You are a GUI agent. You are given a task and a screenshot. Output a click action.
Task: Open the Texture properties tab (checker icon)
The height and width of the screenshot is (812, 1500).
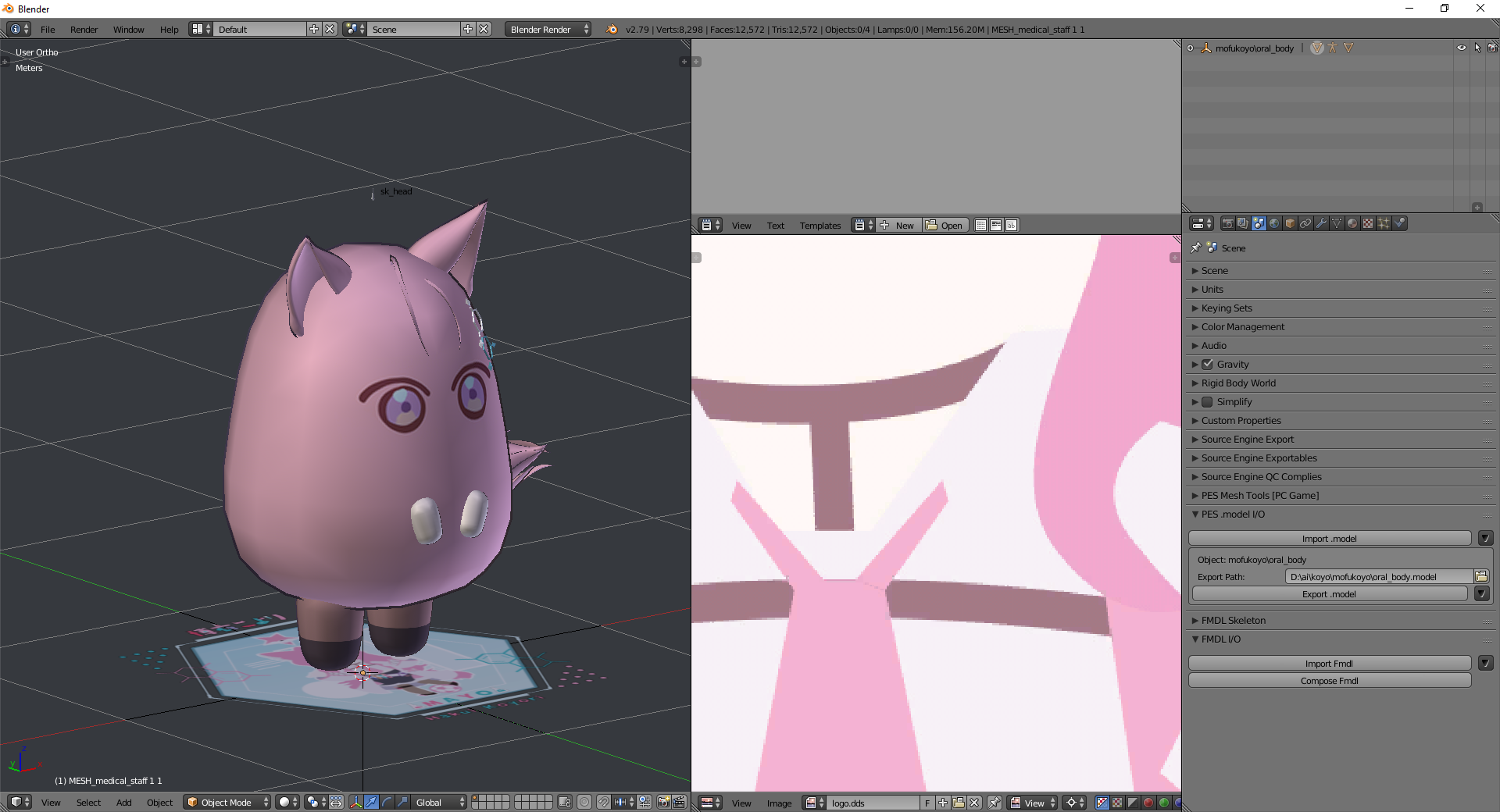click(x=1368, y=223)
